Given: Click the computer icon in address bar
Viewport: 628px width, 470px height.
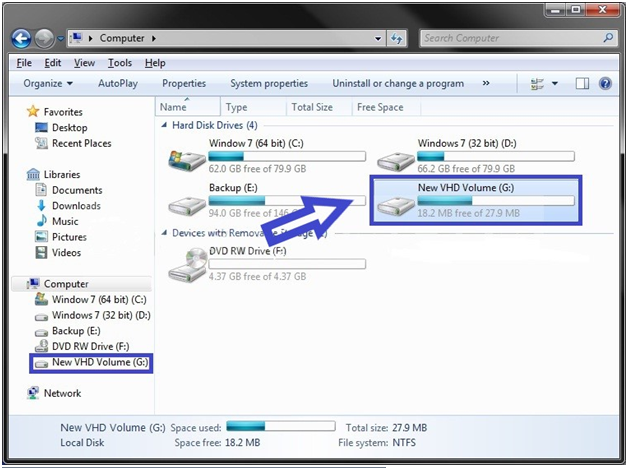Looking at the screenshot, I should (x=75, y=38).
